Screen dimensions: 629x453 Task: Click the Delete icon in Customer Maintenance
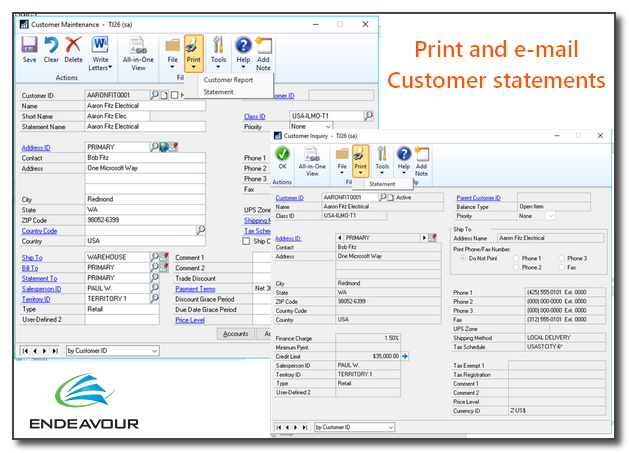(x=73, y=45)
